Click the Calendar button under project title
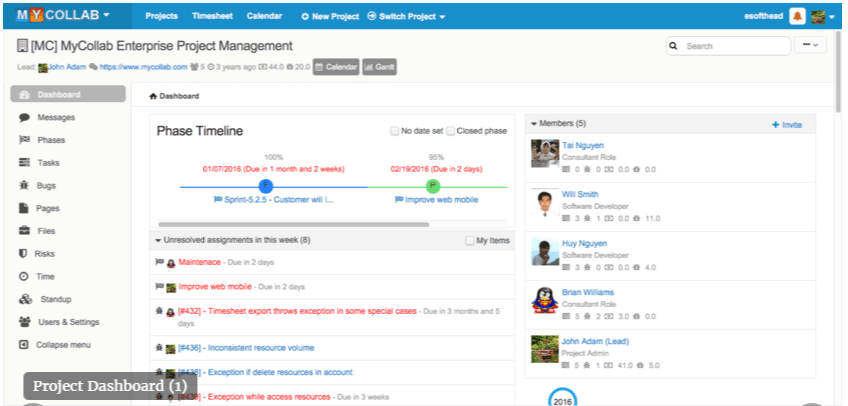848x406 pixels. point(336,67)
